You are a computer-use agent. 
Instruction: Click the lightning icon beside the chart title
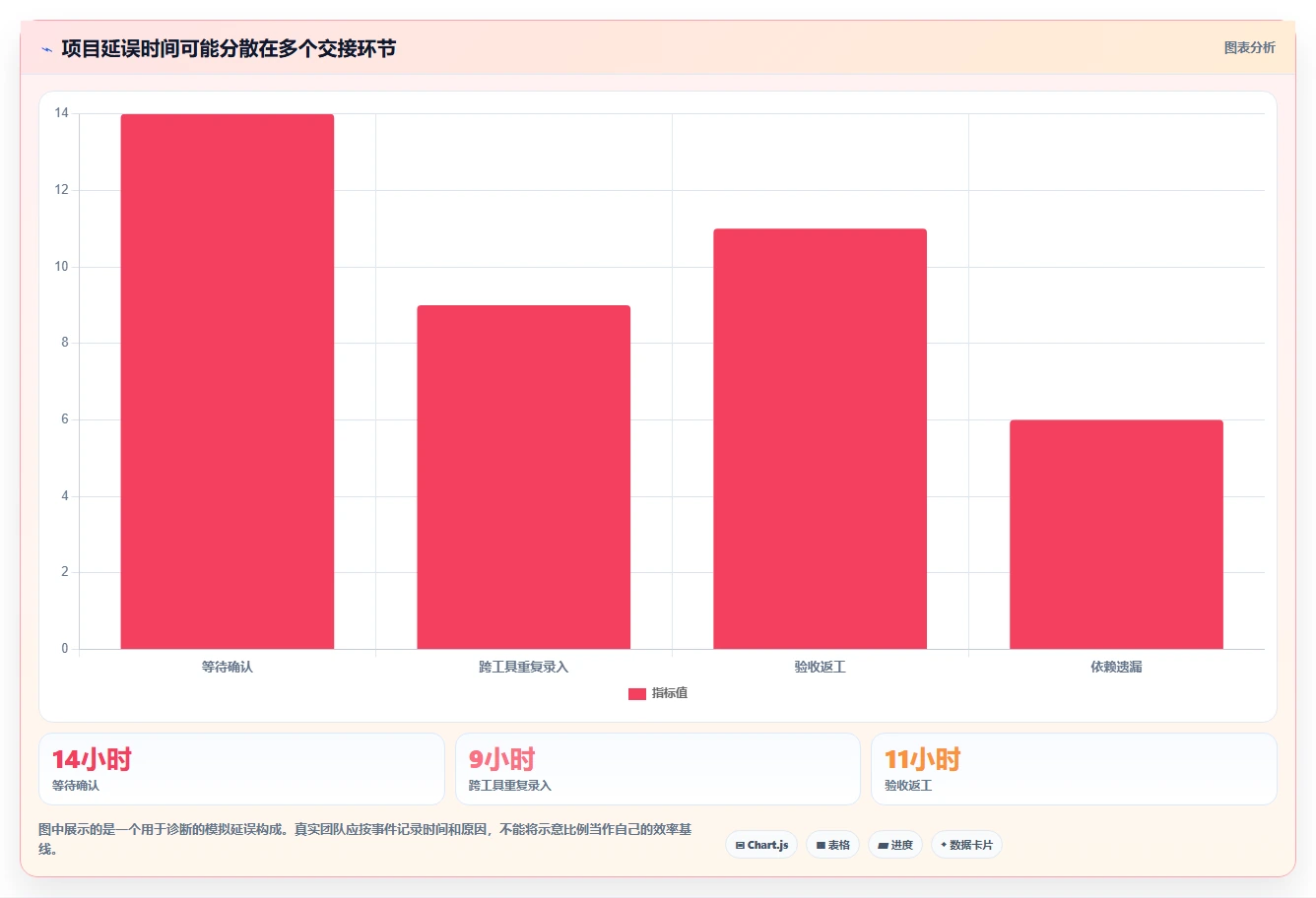(46, 49)
